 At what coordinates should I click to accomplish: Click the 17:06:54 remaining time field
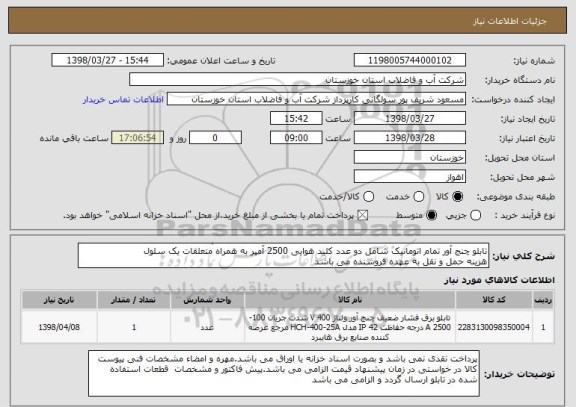tap(137, 138)
